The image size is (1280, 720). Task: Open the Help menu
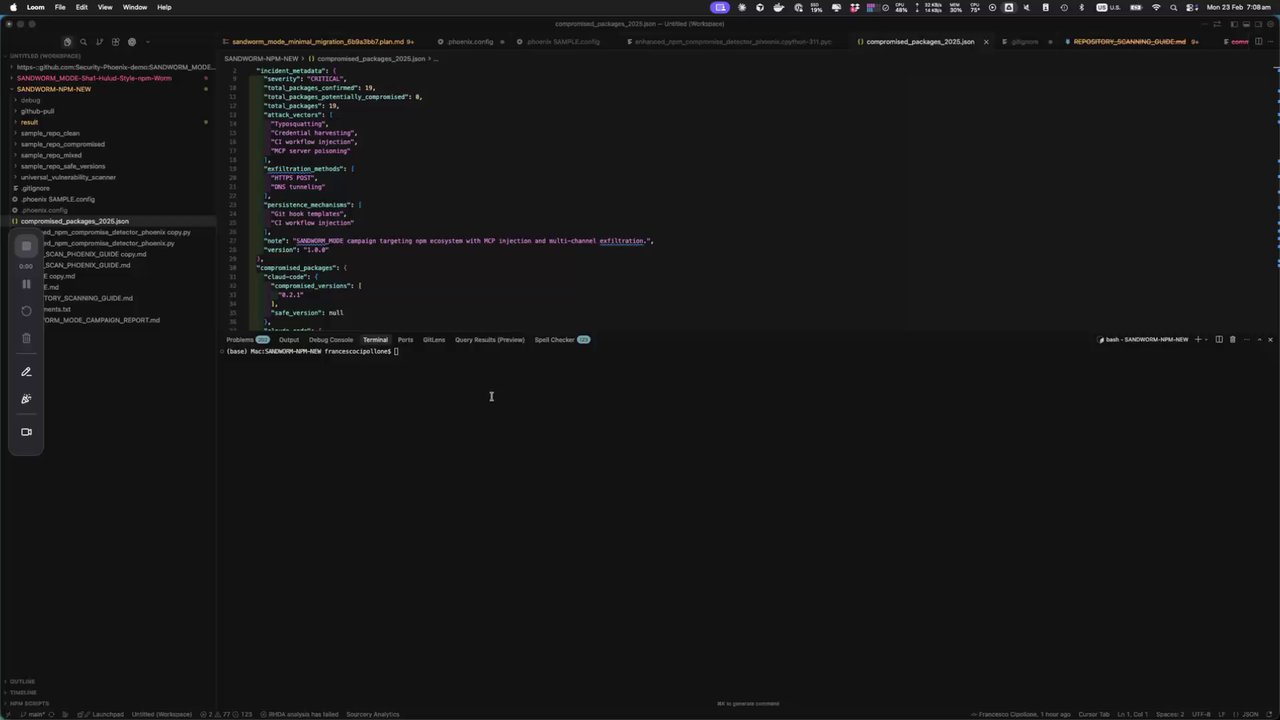coord(164,7)
